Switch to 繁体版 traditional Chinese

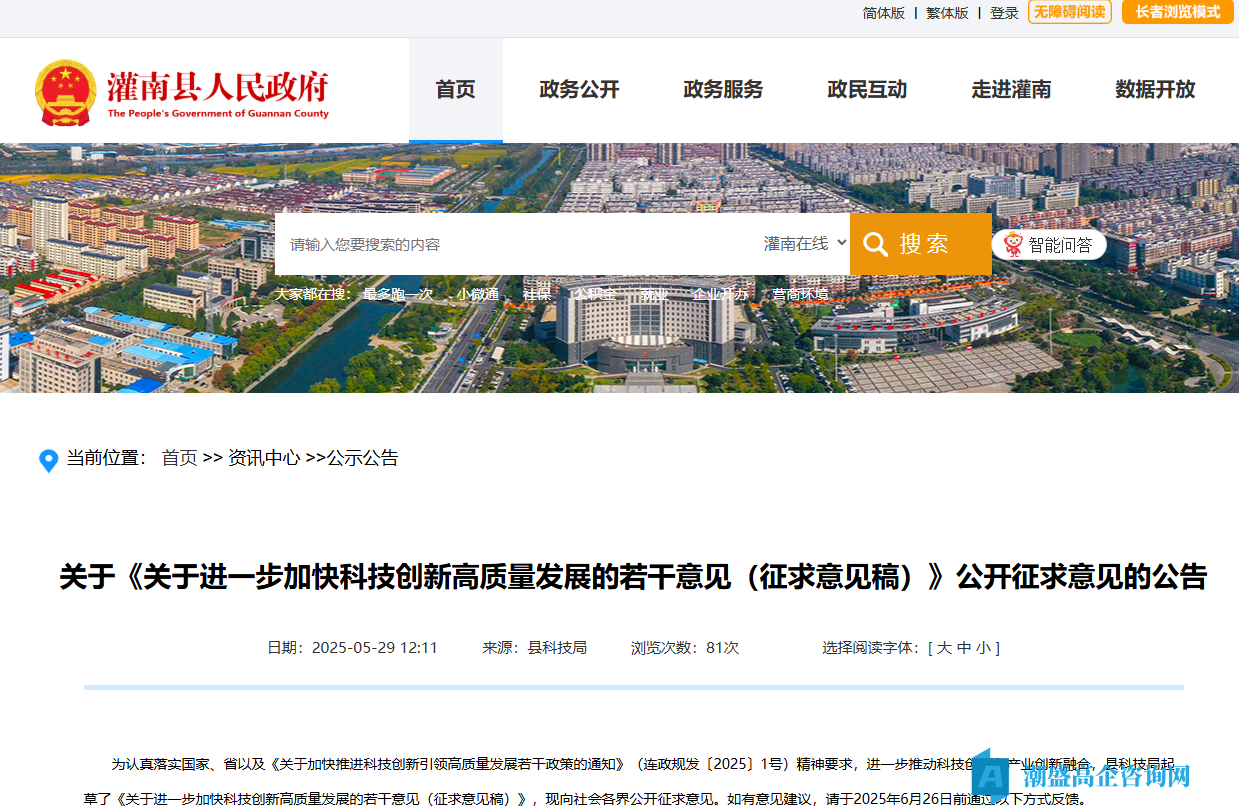[x=947, y=13]
